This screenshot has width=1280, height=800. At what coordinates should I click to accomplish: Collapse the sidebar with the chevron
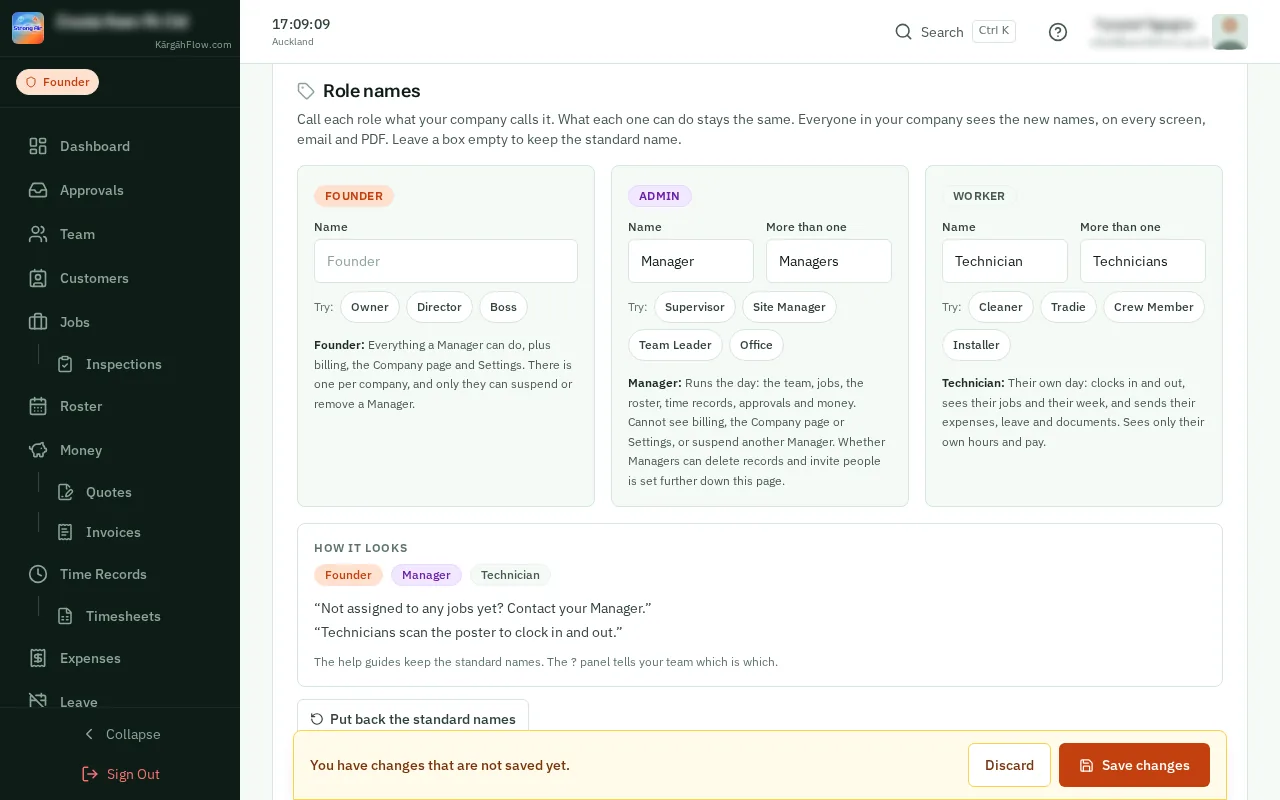coord(89,734)
